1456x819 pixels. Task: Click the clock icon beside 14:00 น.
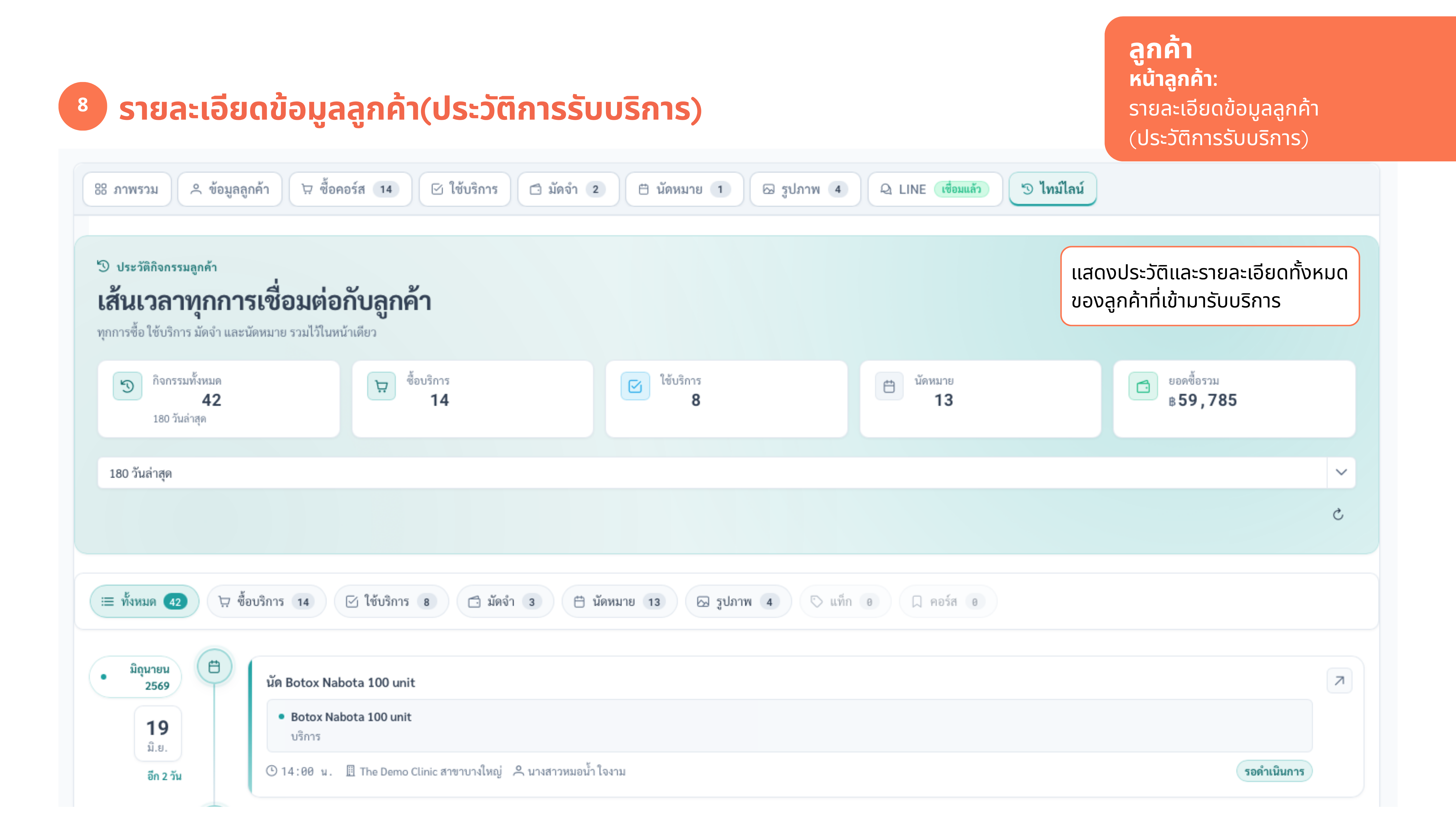[x=272, y=771]
